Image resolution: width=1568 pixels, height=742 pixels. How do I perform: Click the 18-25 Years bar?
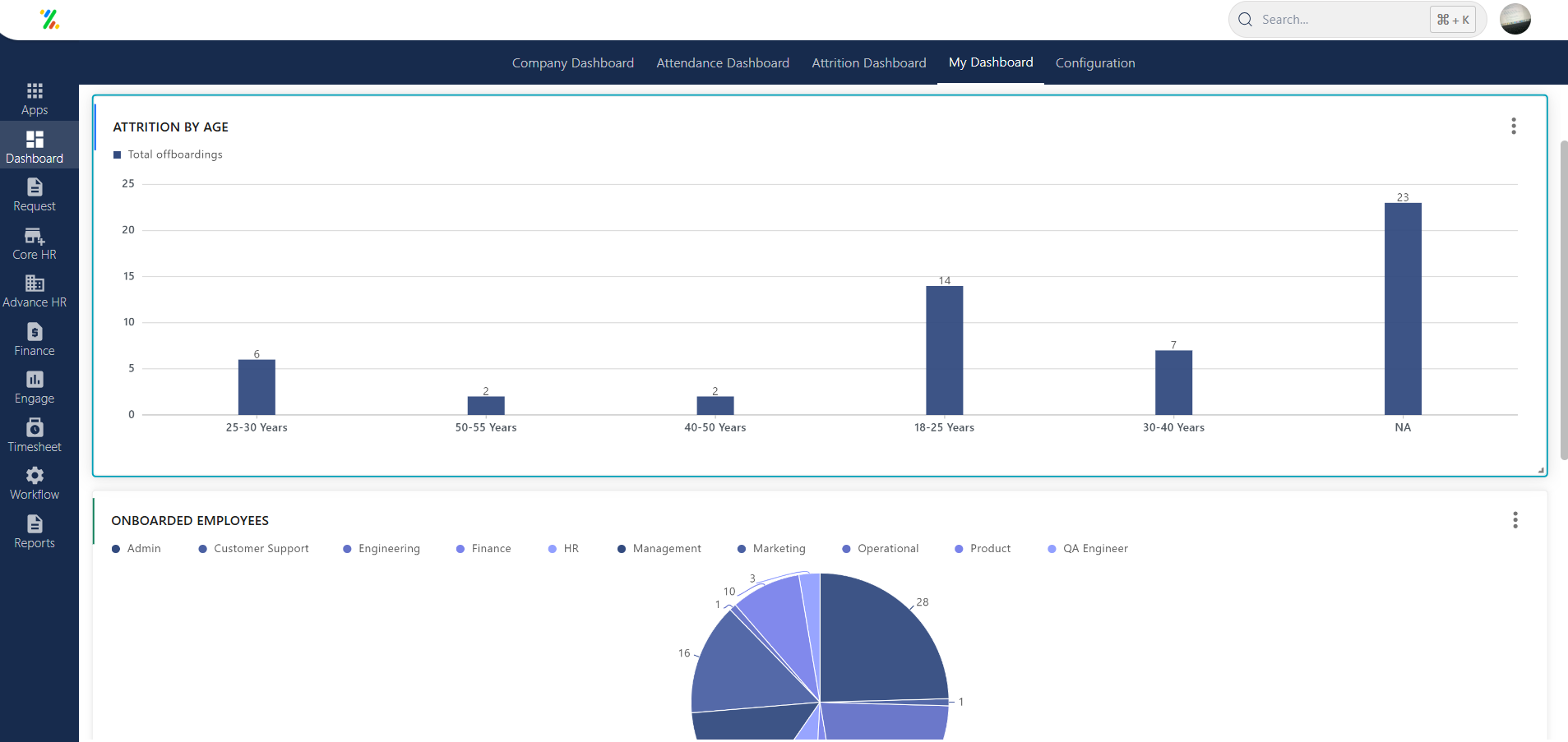945,350
